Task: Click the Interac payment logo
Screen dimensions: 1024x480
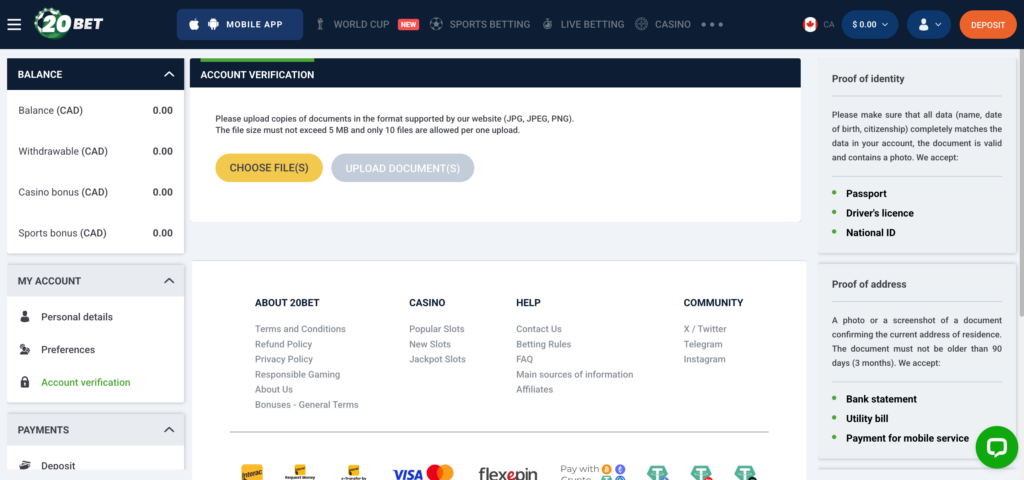Action: click(252, 472)
